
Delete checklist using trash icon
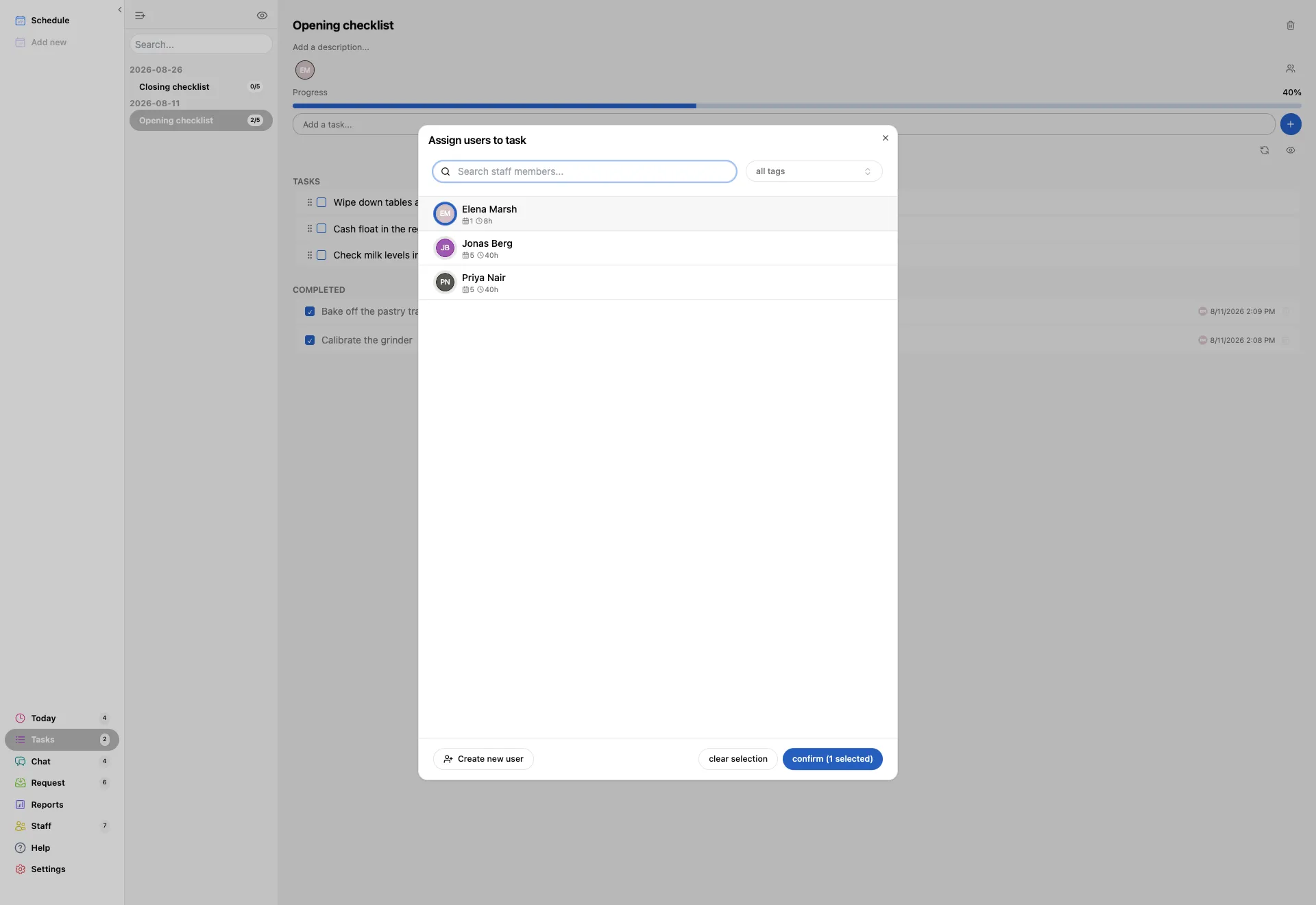[1290, 25]
